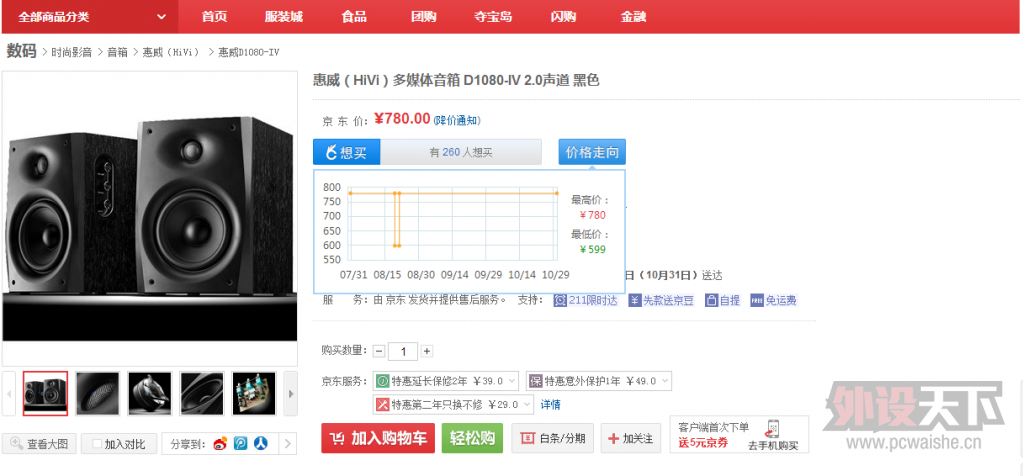Click the red swap-not-repair service icon
The width and height of the screenshot is (1023, 476).
tap(382, 404)
